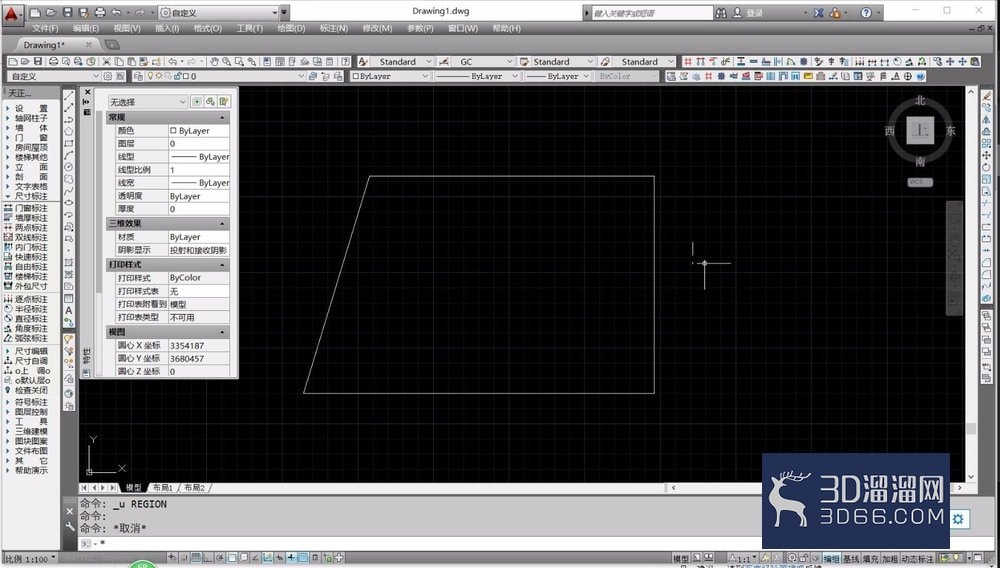The height and width of the screenshot is (568, 1000).
Task: Click the workspace settings gear beside 自定义
Action: point(108,76)
